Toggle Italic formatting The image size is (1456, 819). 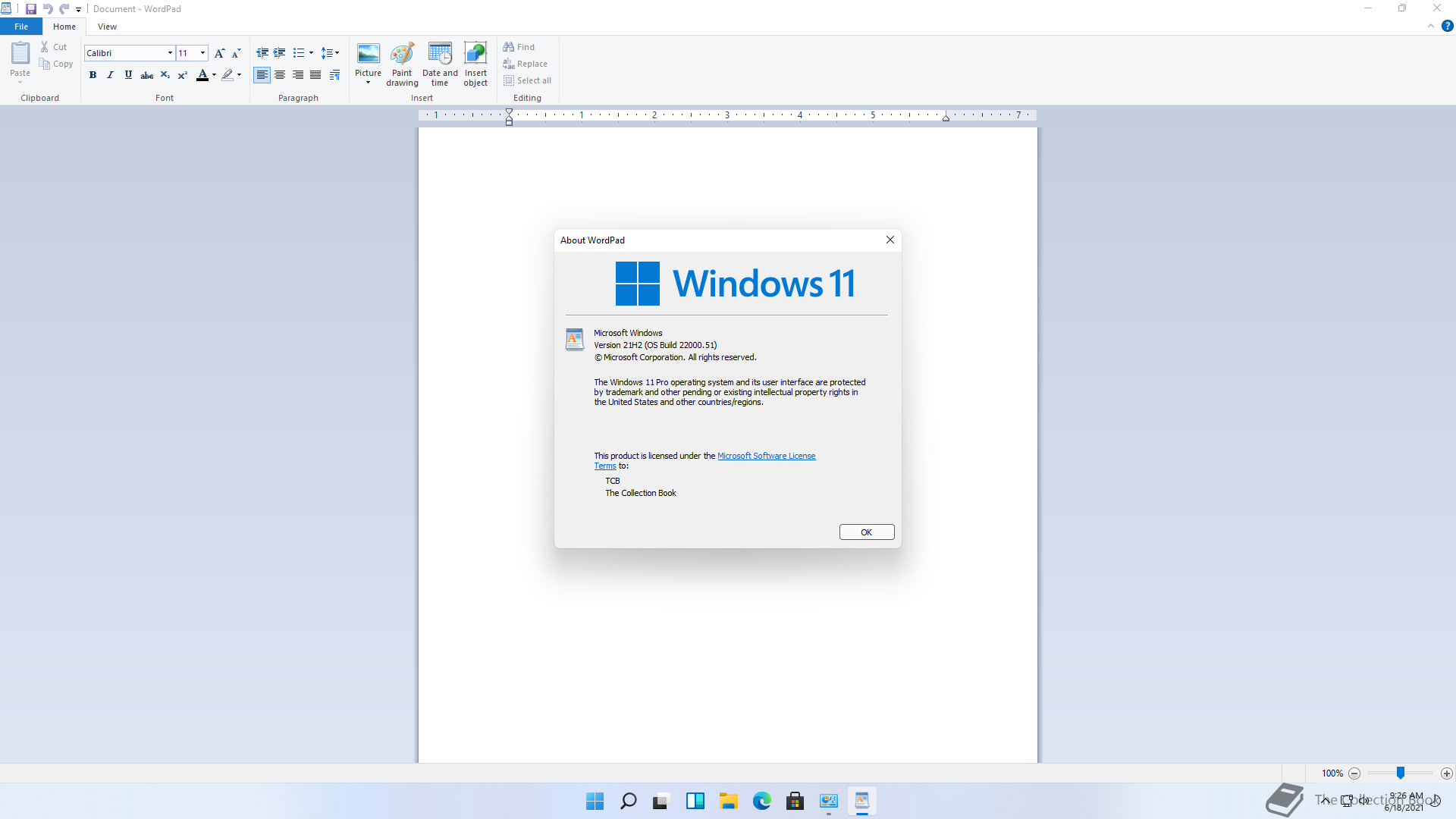pos(111,75)
